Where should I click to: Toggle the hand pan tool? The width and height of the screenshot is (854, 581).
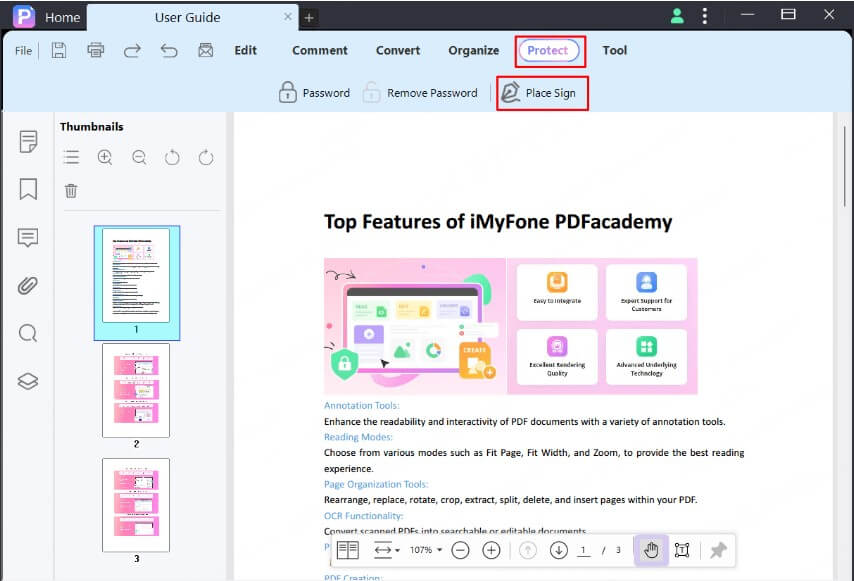coord(651,550)
